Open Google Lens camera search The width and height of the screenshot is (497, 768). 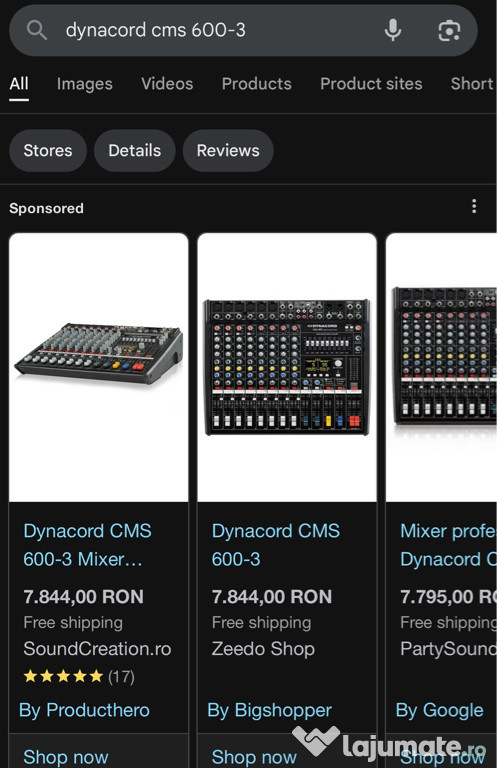point(449,31)
